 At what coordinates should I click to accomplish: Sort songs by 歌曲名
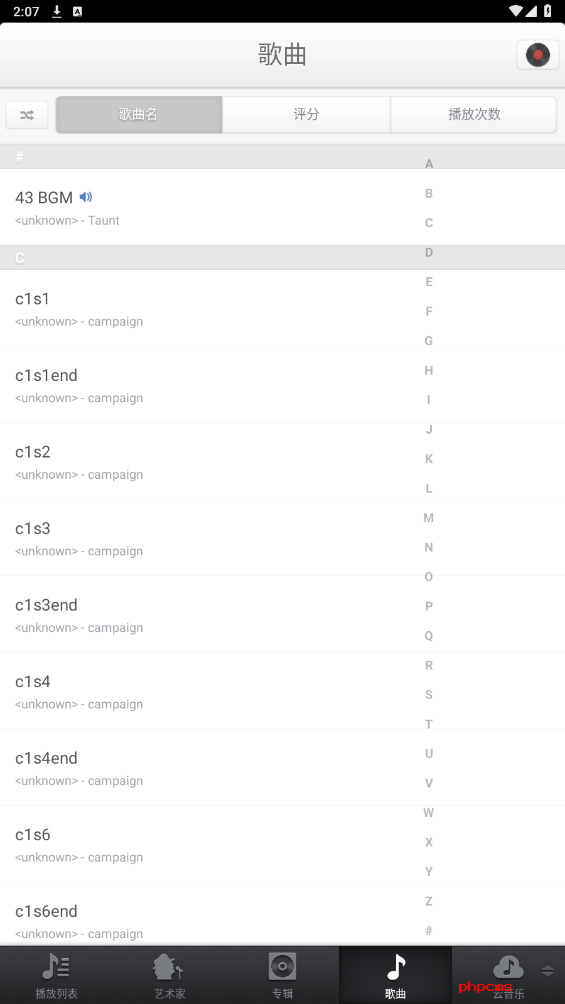[x=139, y=115]
